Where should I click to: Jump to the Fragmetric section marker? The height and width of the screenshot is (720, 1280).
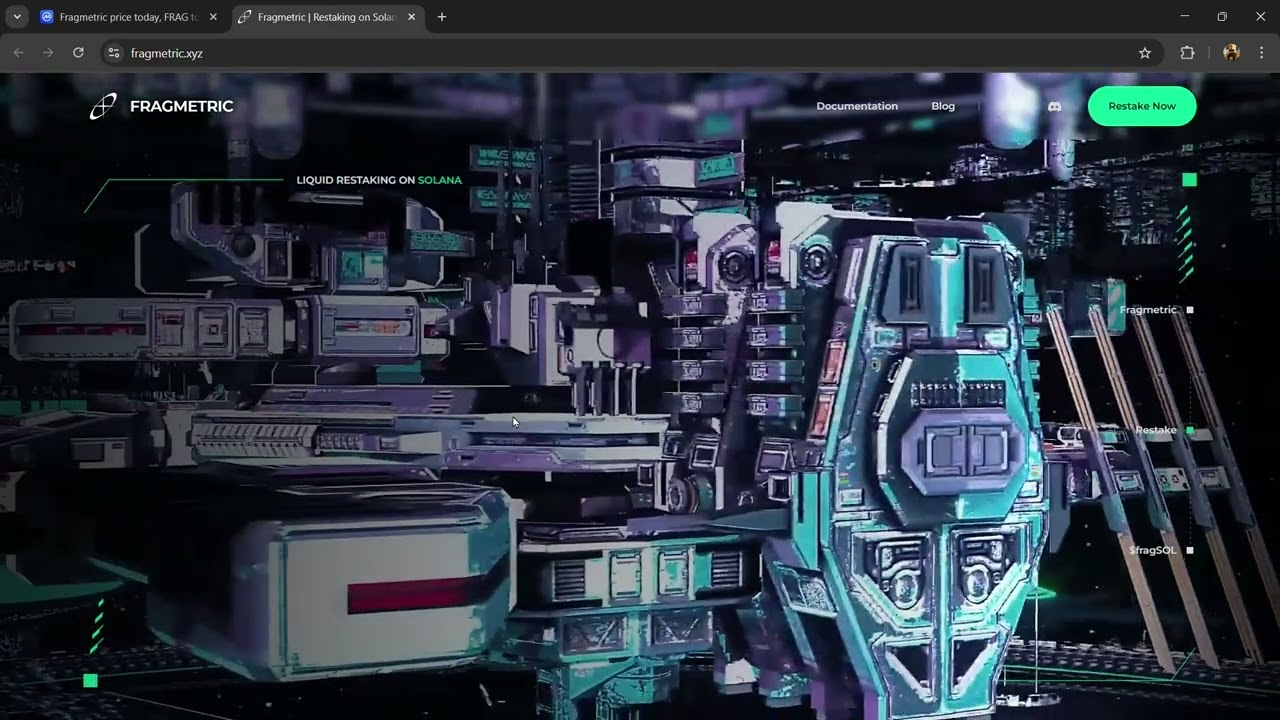(1156, 310)
